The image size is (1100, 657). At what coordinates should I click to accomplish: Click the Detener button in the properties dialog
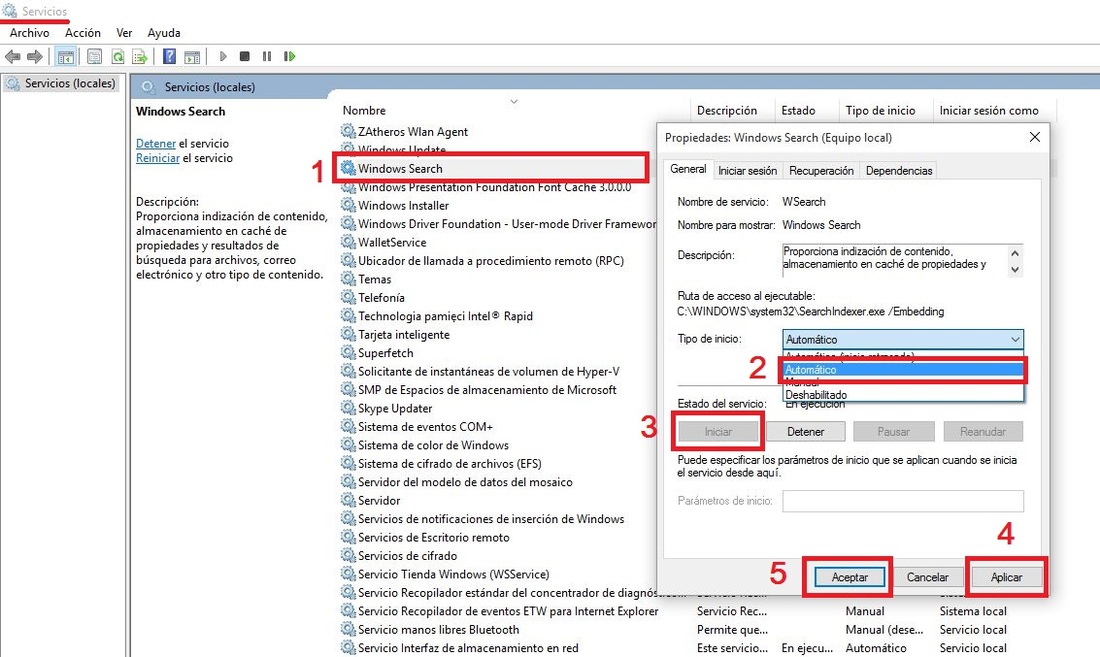(x=805, y=432)
